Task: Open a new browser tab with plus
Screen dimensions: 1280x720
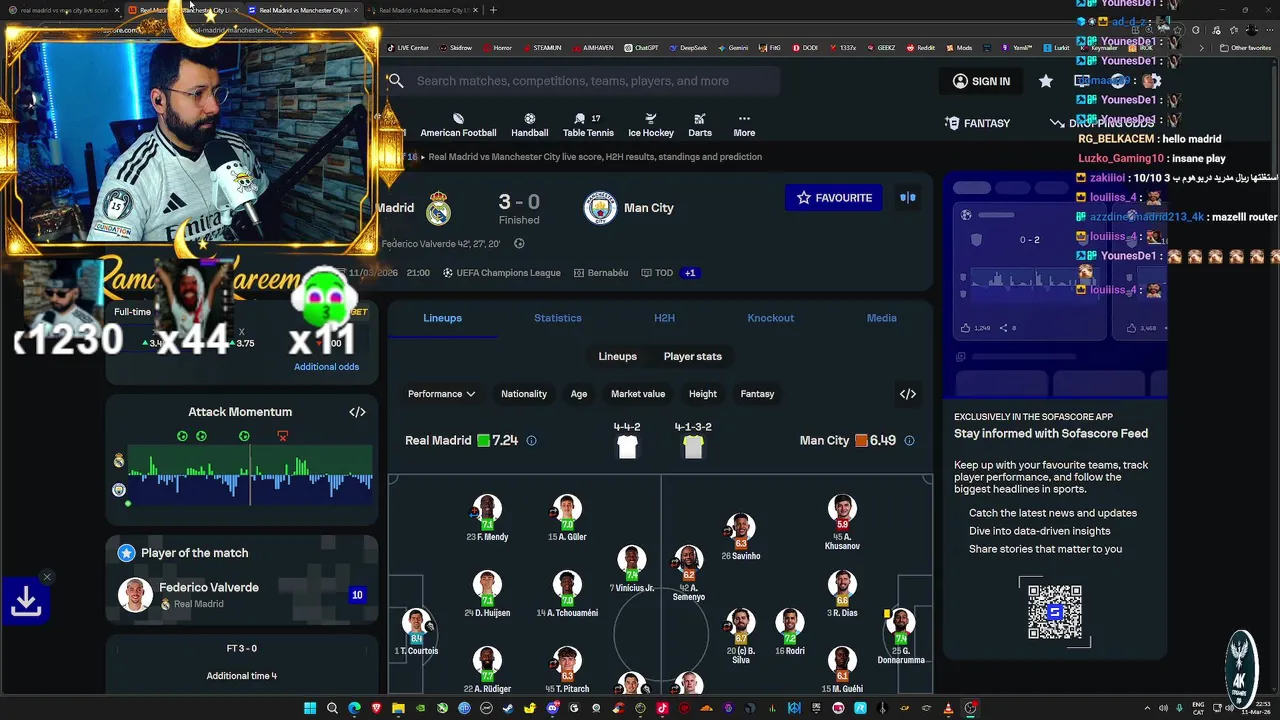Action: tap(493, 10)
